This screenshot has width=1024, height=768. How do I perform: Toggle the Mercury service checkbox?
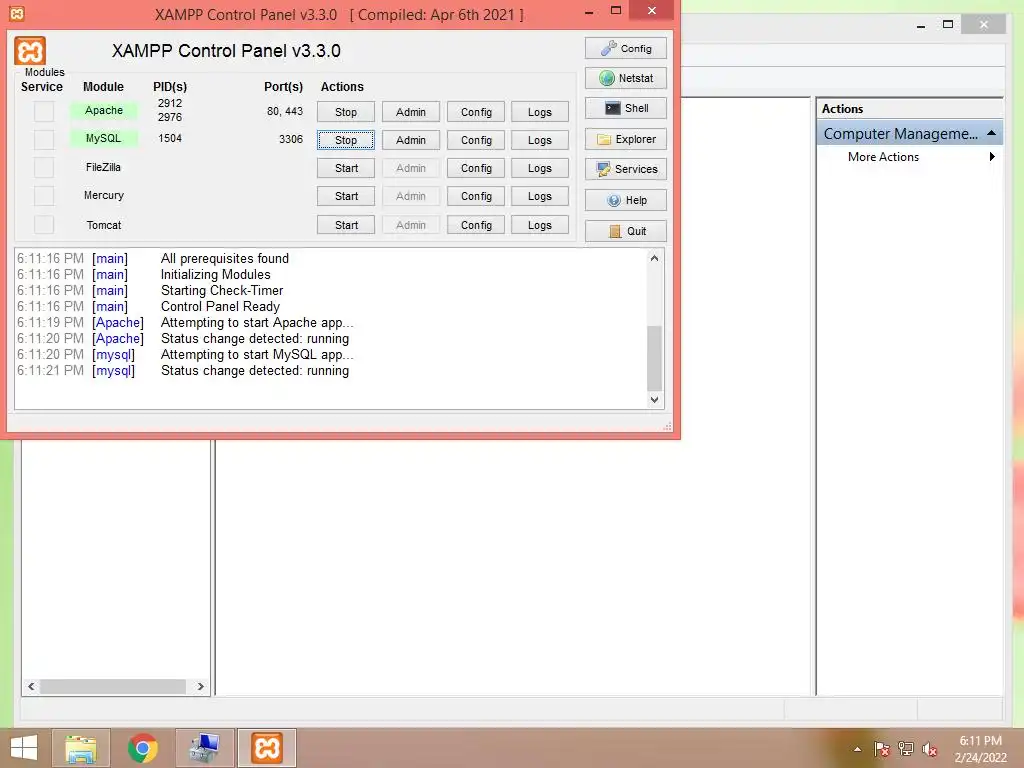point(44,195)
